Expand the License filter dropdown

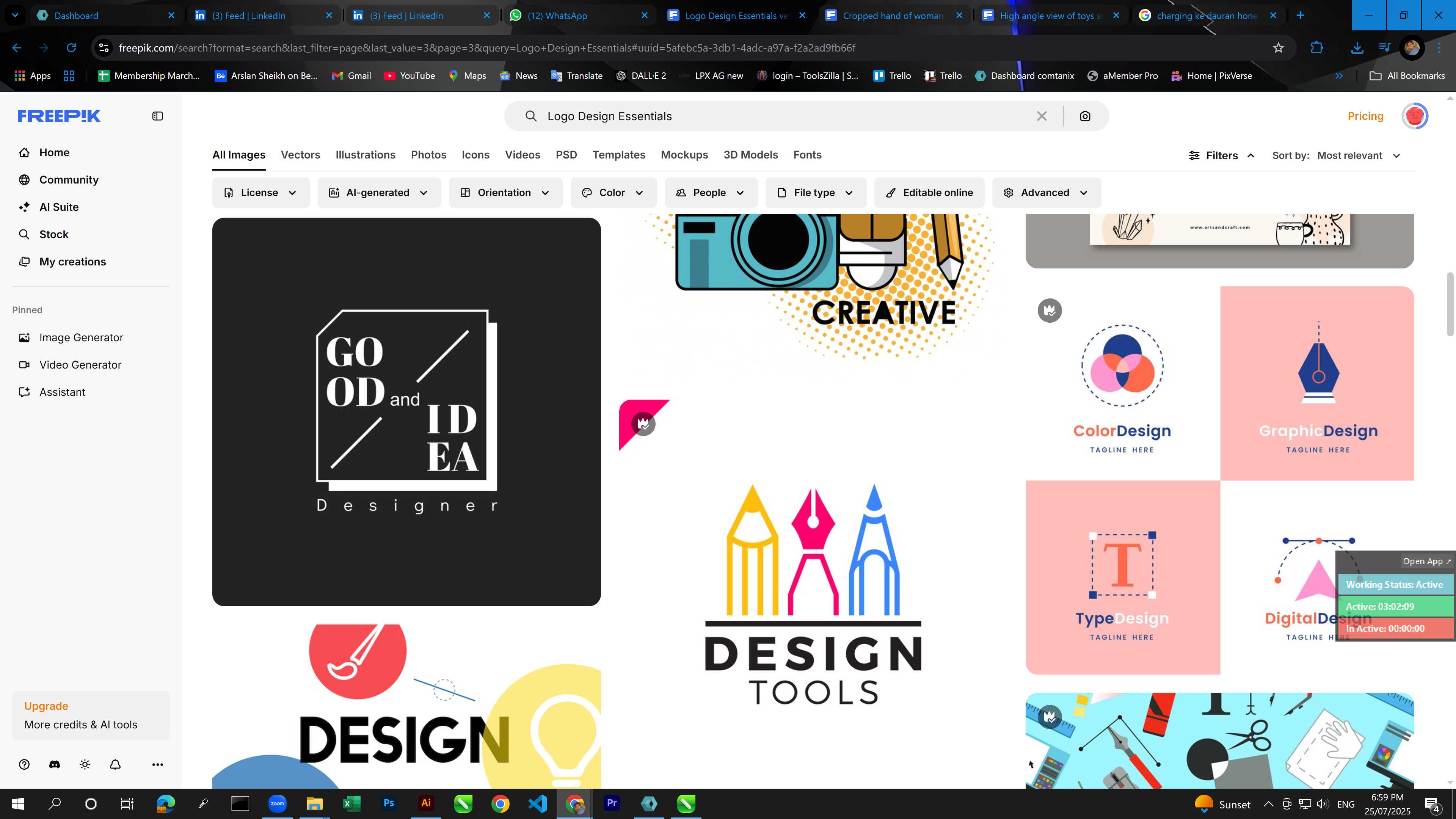pos(260,193)
